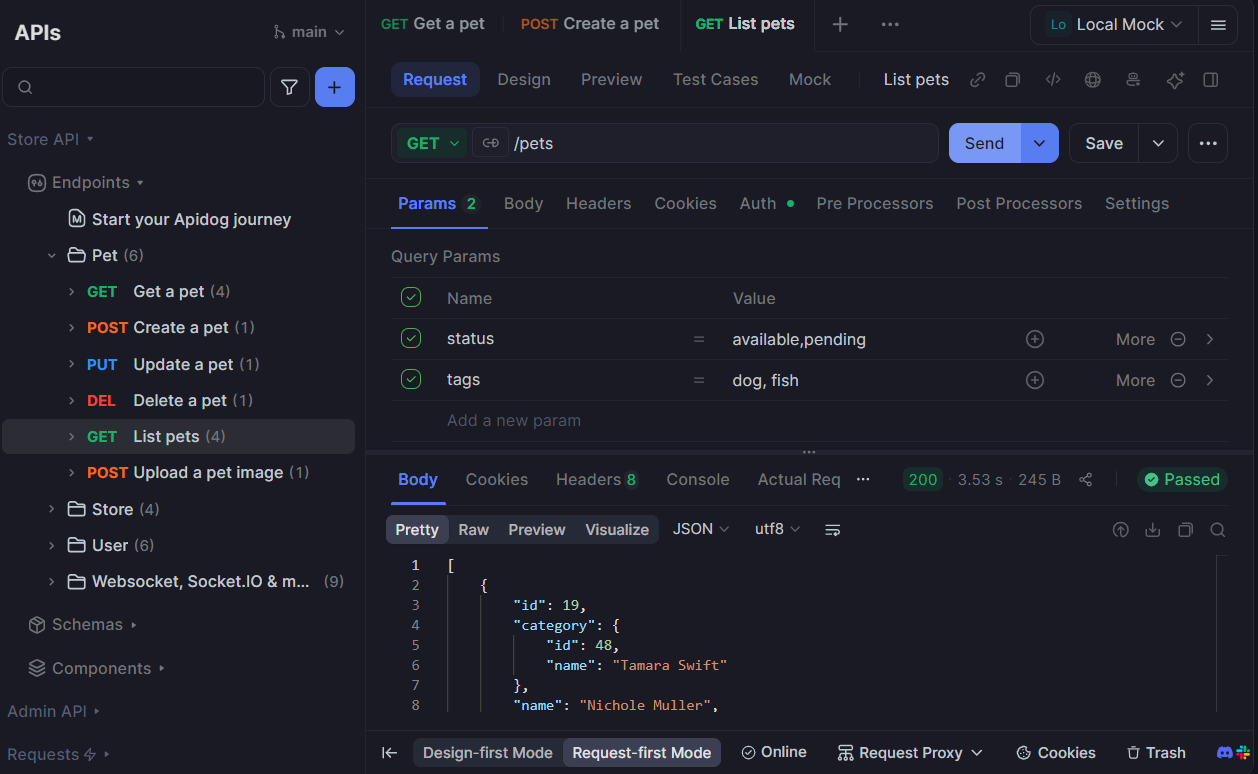Open the Create a pet request tab

[589, 23]
